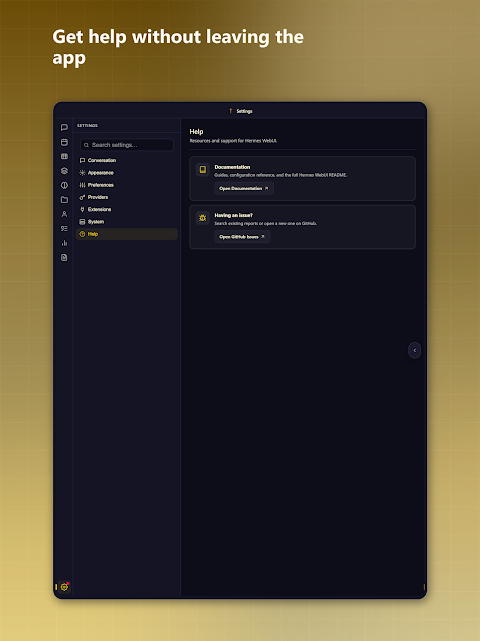
Task: Click the half-circle contrast icon in left rail
Action: [x=64, y=185]
